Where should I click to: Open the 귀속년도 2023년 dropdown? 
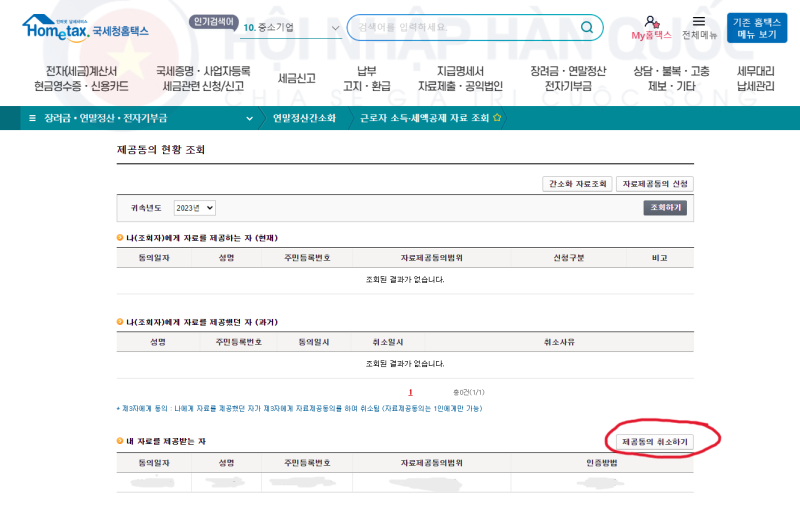click(194, 208)
